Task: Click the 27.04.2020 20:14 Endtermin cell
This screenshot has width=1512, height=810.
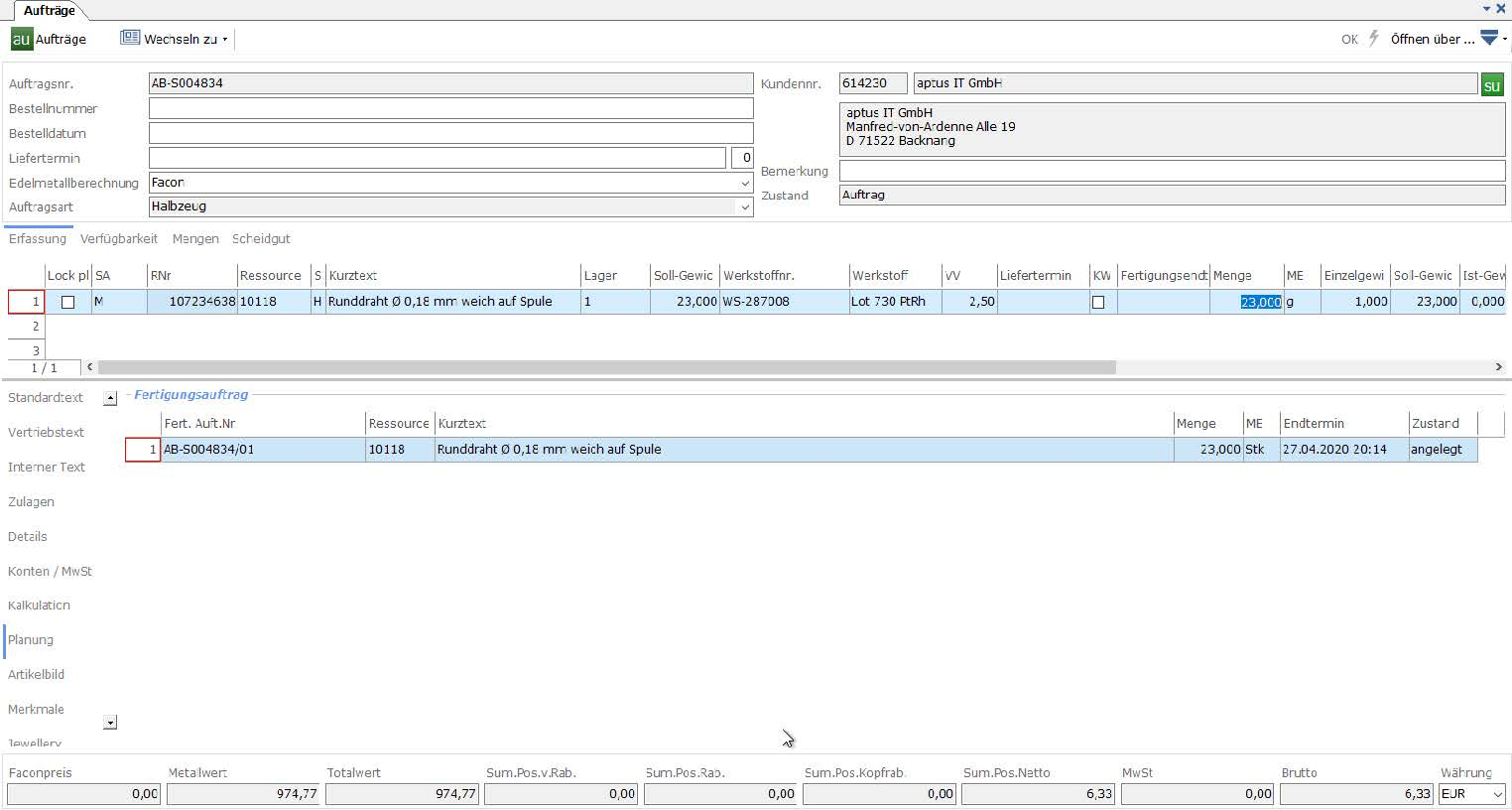Action: 1344,450
